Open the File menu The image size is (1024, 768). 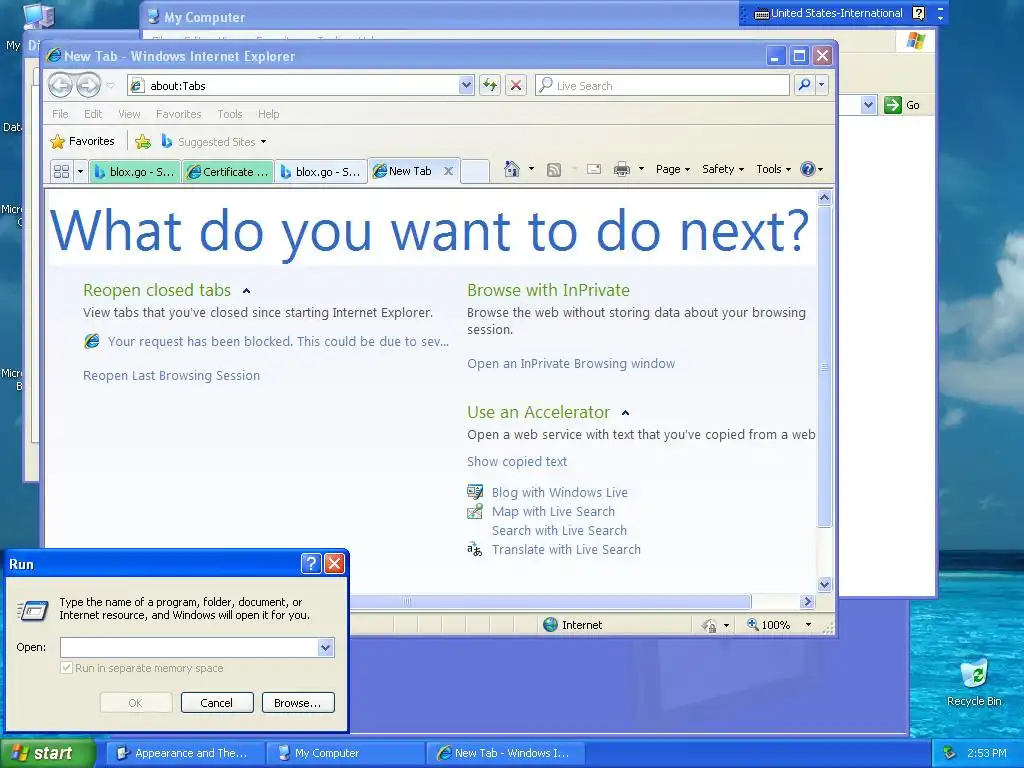pyautogui.click(x=60, y=114)
